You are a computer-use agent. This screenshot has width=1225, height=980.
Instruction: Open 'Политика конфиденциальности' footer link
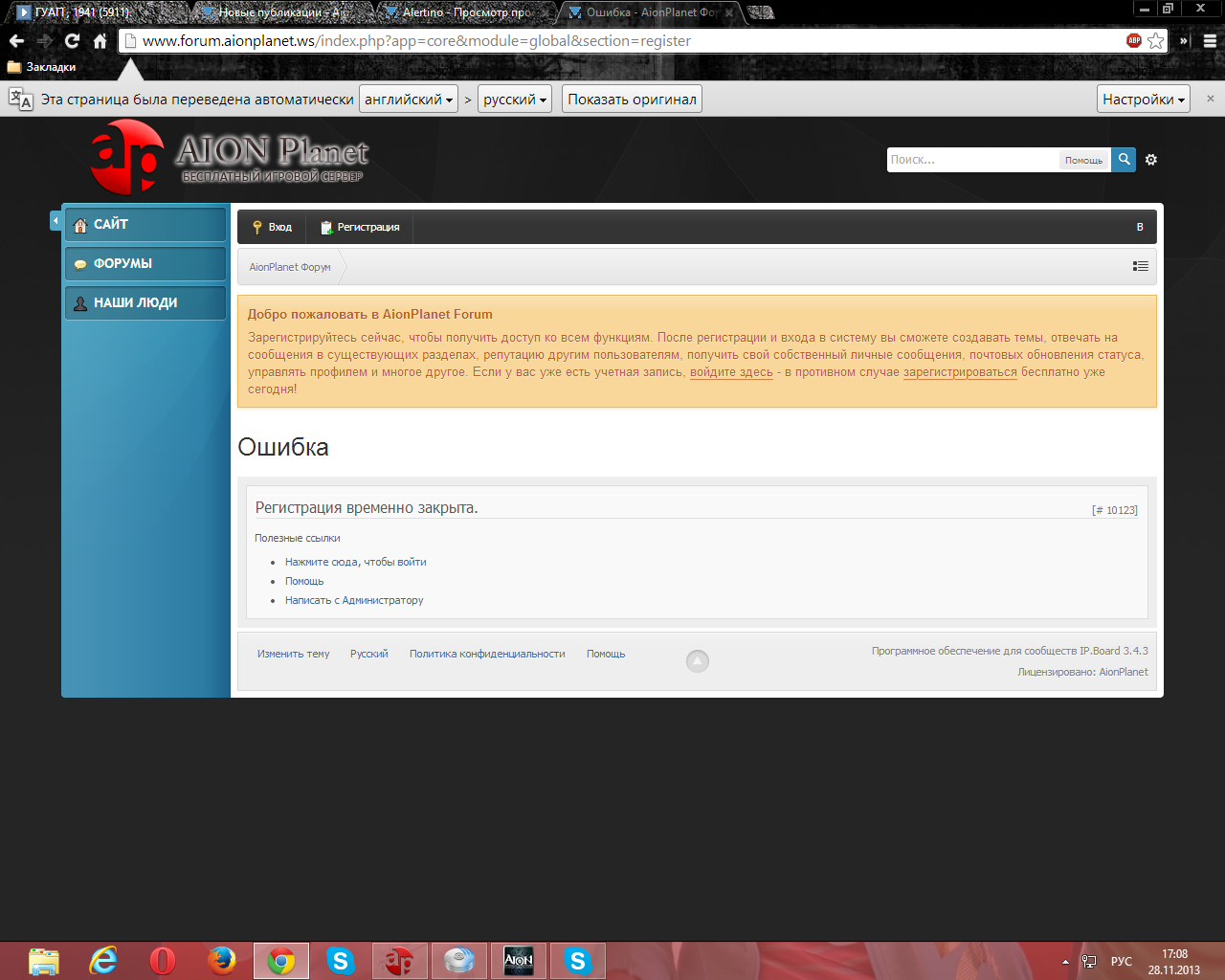click(x=487, y=654)
